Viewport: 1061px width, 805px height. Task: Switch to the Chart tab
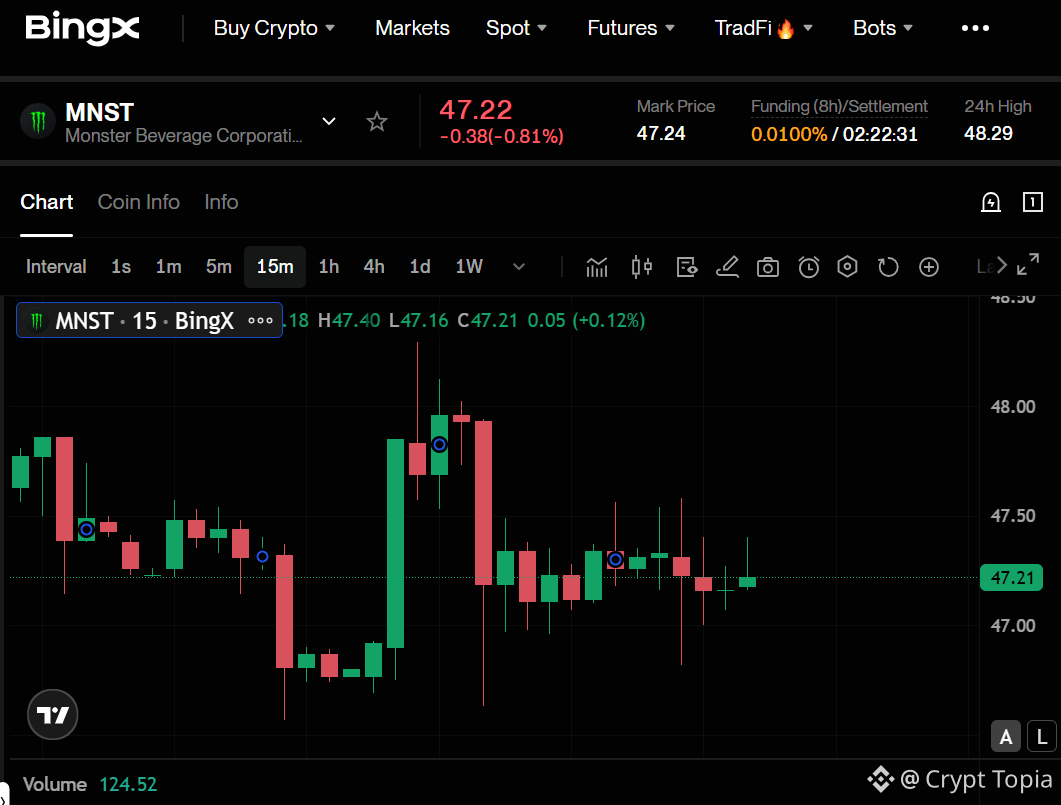coord(47,202)
